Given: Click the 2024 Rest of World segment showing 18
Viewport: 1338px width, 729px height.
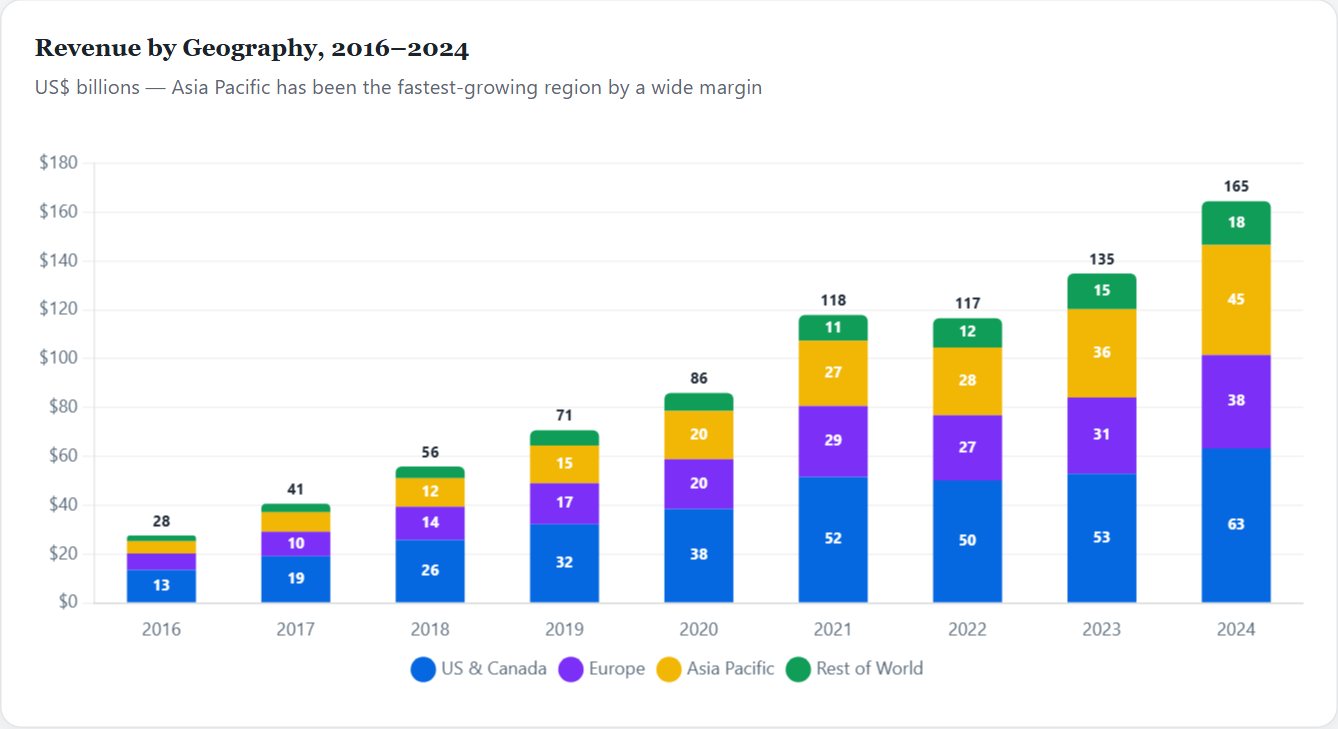Looking at the screenshot, I should click(x=1236, y=223).
